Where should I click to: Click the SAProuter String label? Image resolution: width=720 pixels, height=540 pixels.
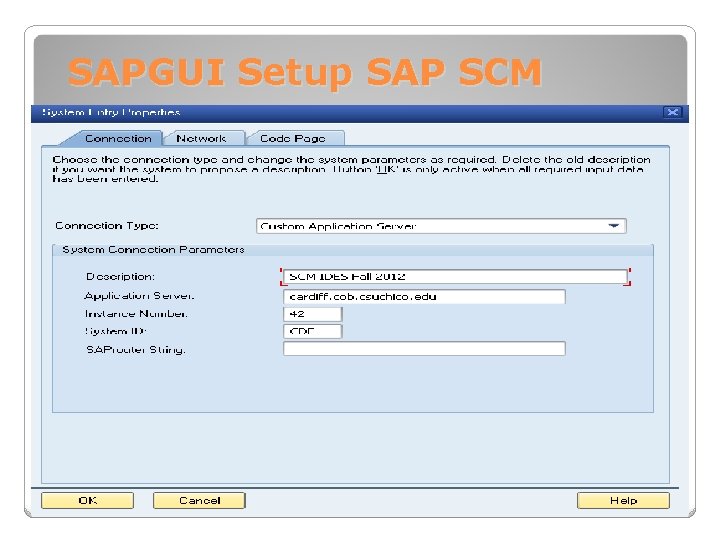click(136, 349)
